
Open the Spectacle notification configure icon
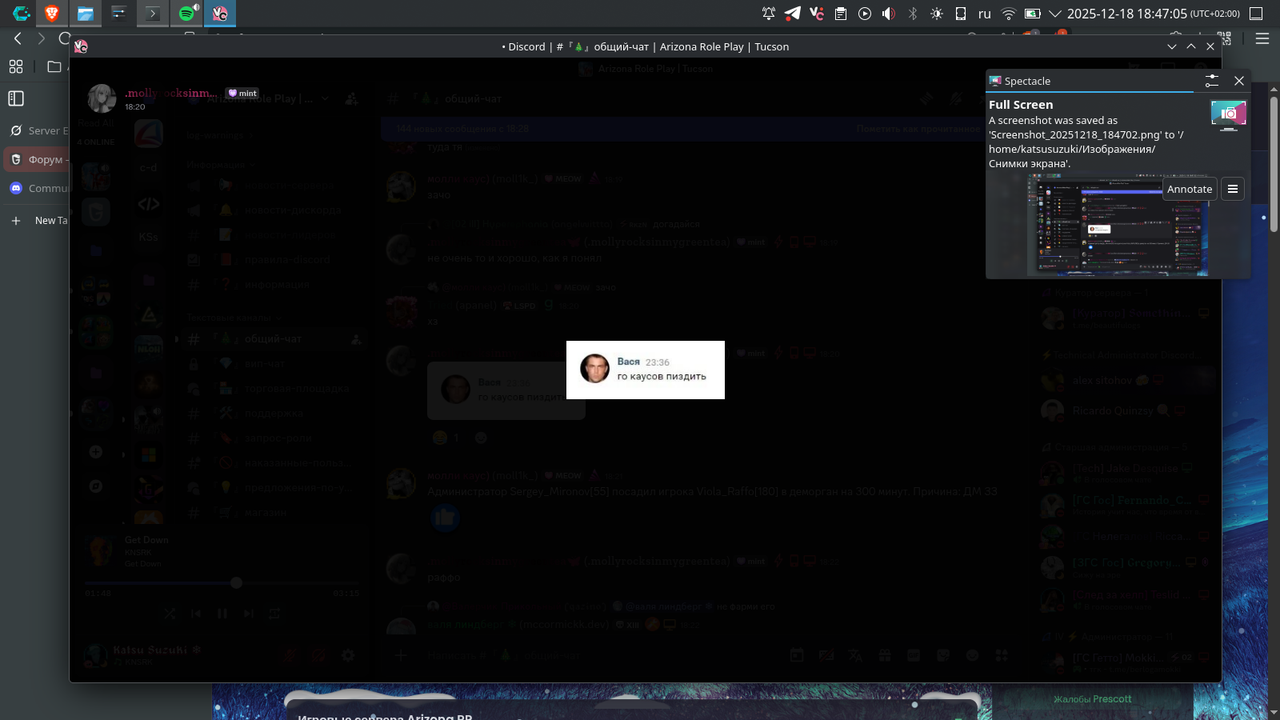1211,81
